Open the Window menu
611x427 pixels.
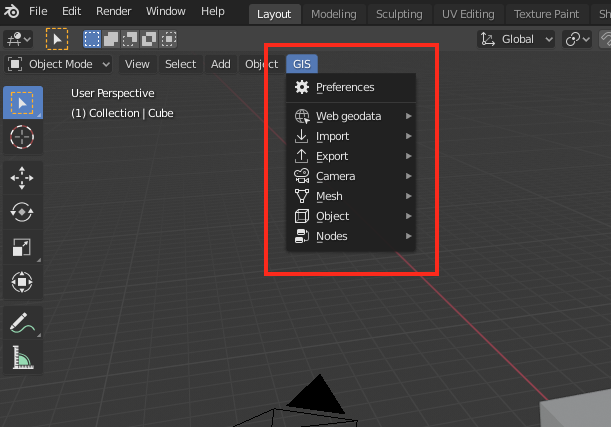pyautogui.click(x=166, y=11)
